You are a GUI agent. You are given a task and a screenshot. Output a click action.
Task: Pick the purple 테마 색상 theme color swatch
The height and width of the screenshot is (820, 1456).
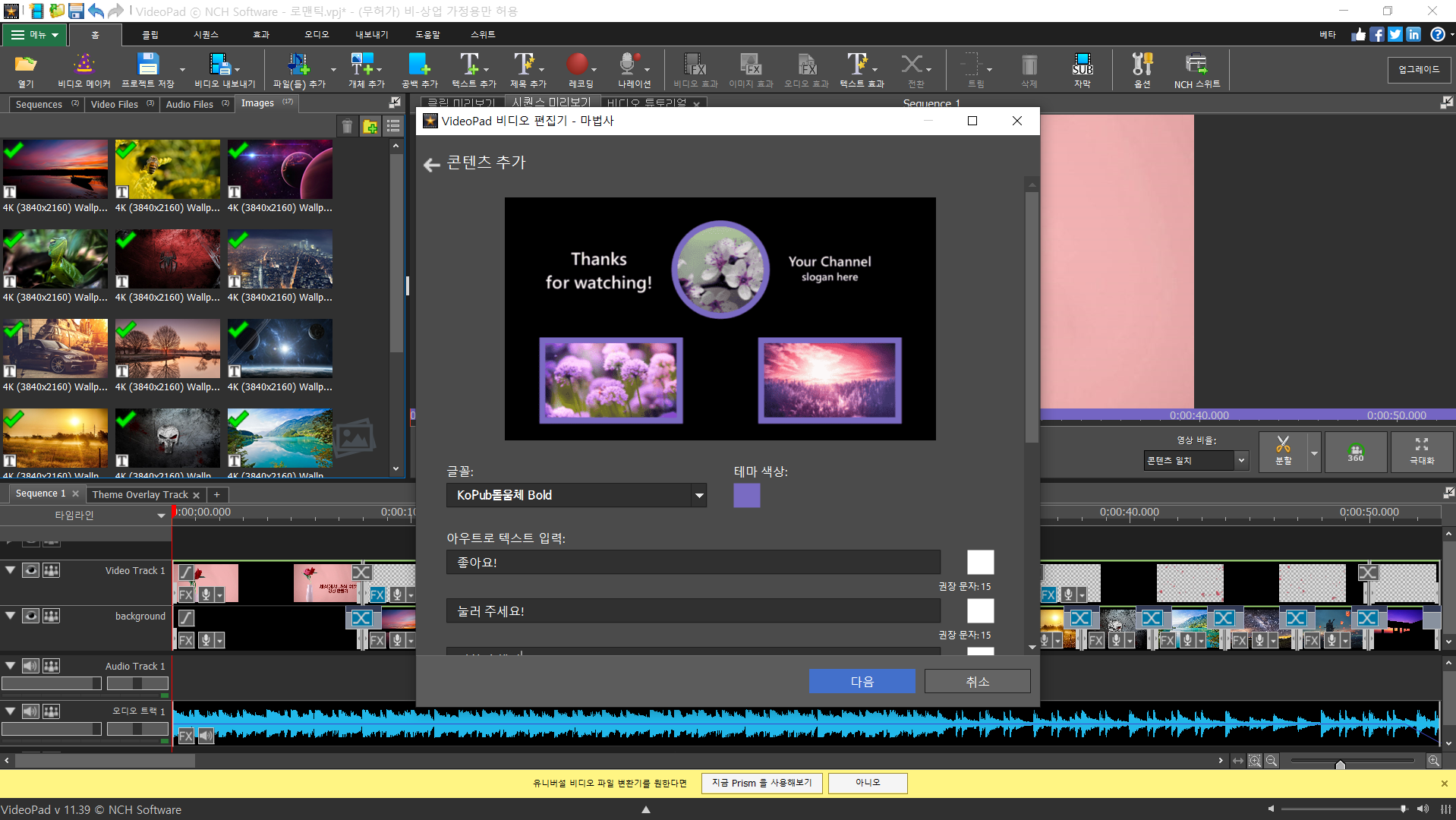click(747, 496)
